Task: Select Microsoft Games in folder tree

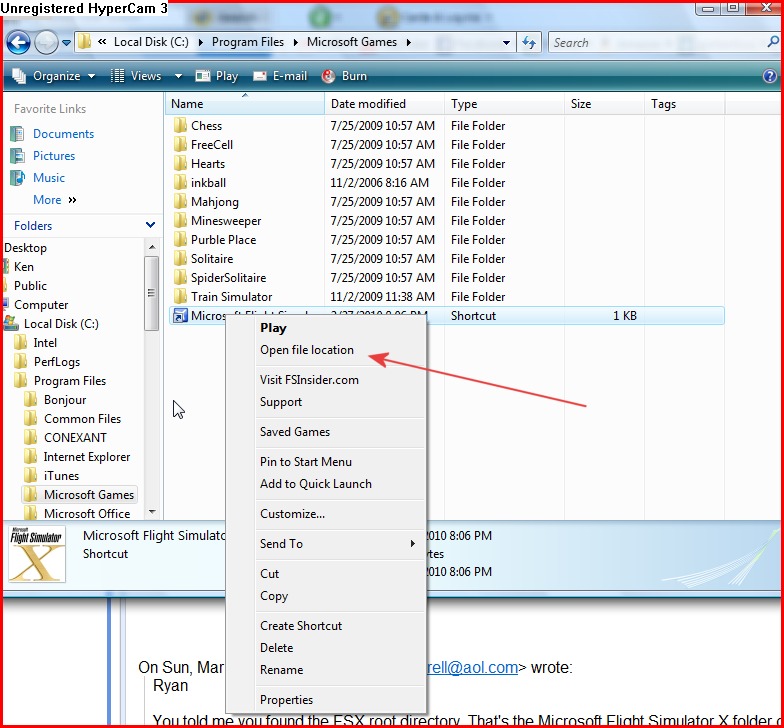Action: pyautogui.click(x=88, y=495)
